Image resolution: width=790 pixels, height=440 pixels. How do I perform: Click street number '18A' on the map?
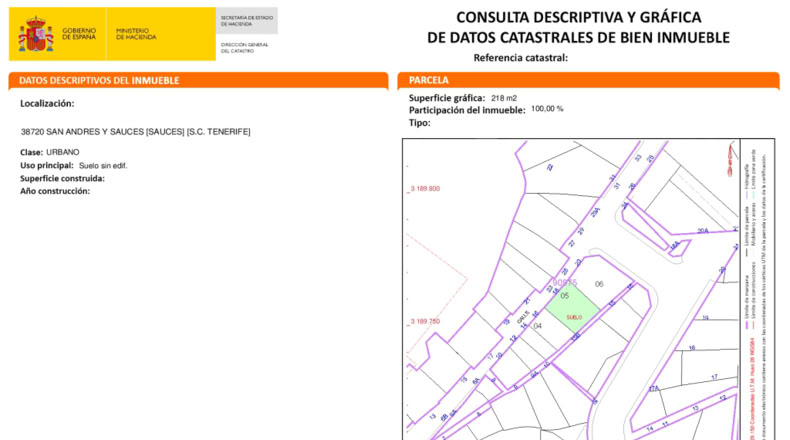675,246
